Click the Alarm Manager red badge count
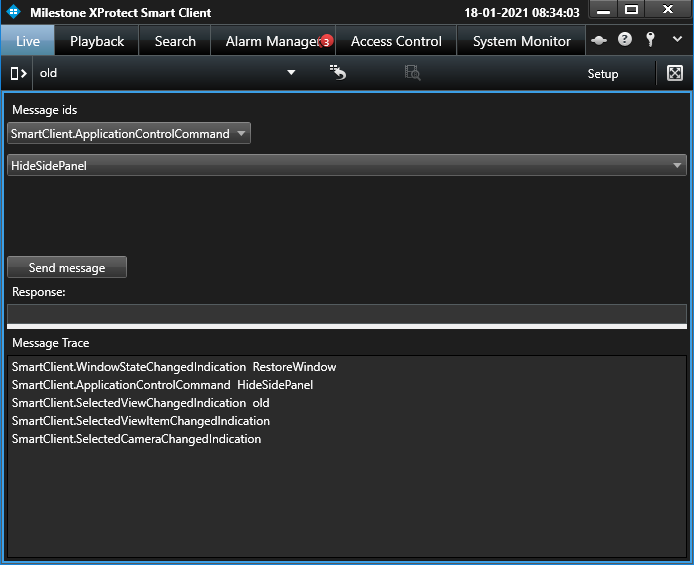Screen dimensions: 694x565 [x=326, y=42]
